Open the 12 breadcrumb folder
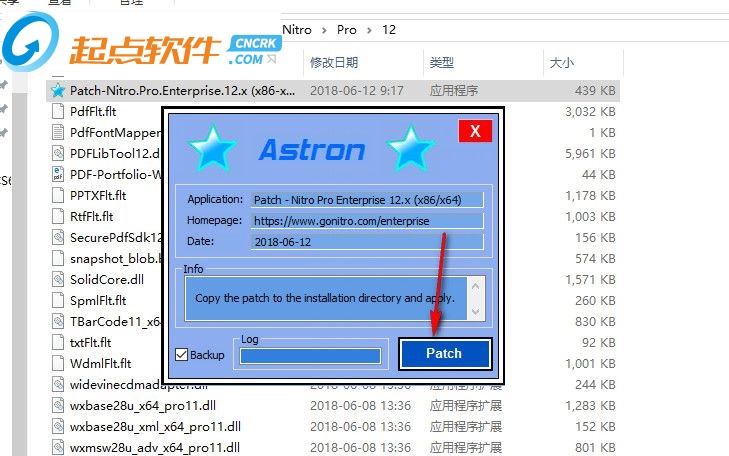The height and width of the screenshot is (456, 729). [x=389, y=30]
